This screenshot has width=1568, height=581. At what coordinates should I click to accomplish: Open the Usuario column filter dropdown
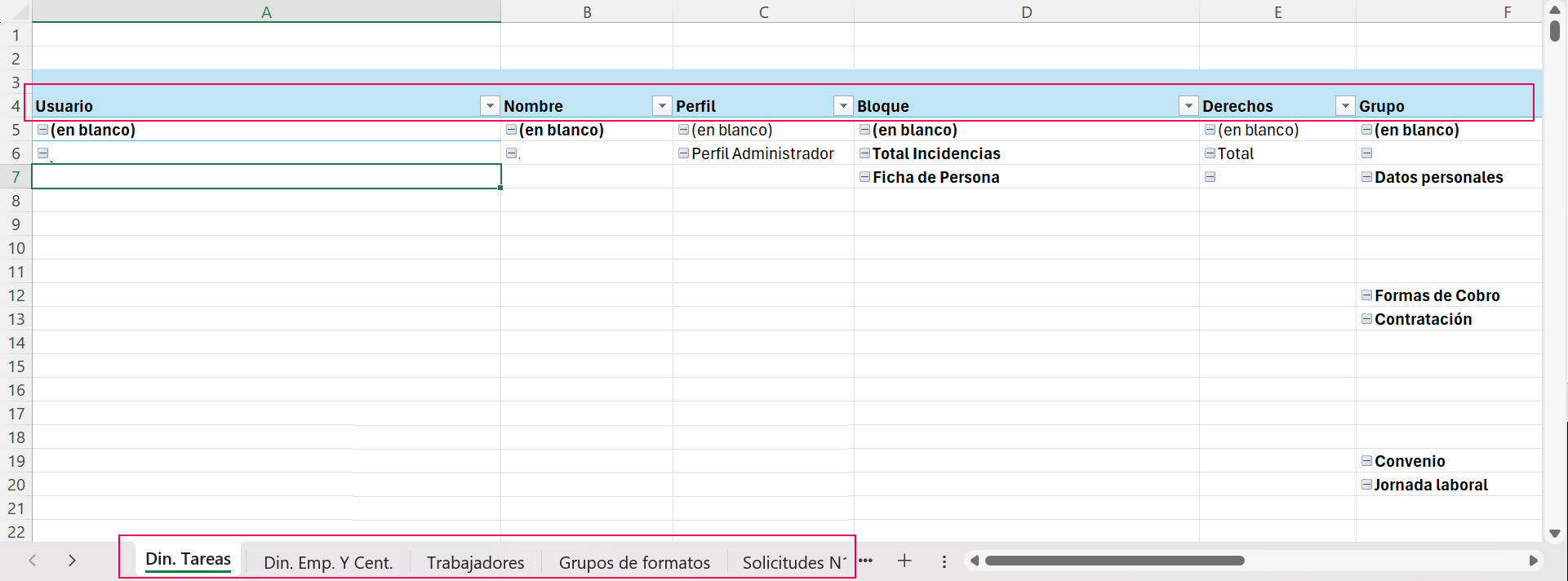tap(490, 106)
